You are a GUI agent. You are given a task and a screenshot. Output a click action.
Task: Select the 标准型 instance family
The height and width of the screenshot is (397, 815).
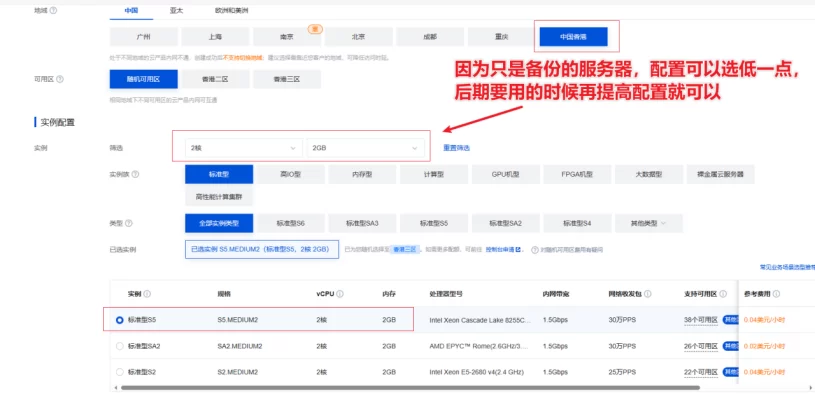coord(219,175)
